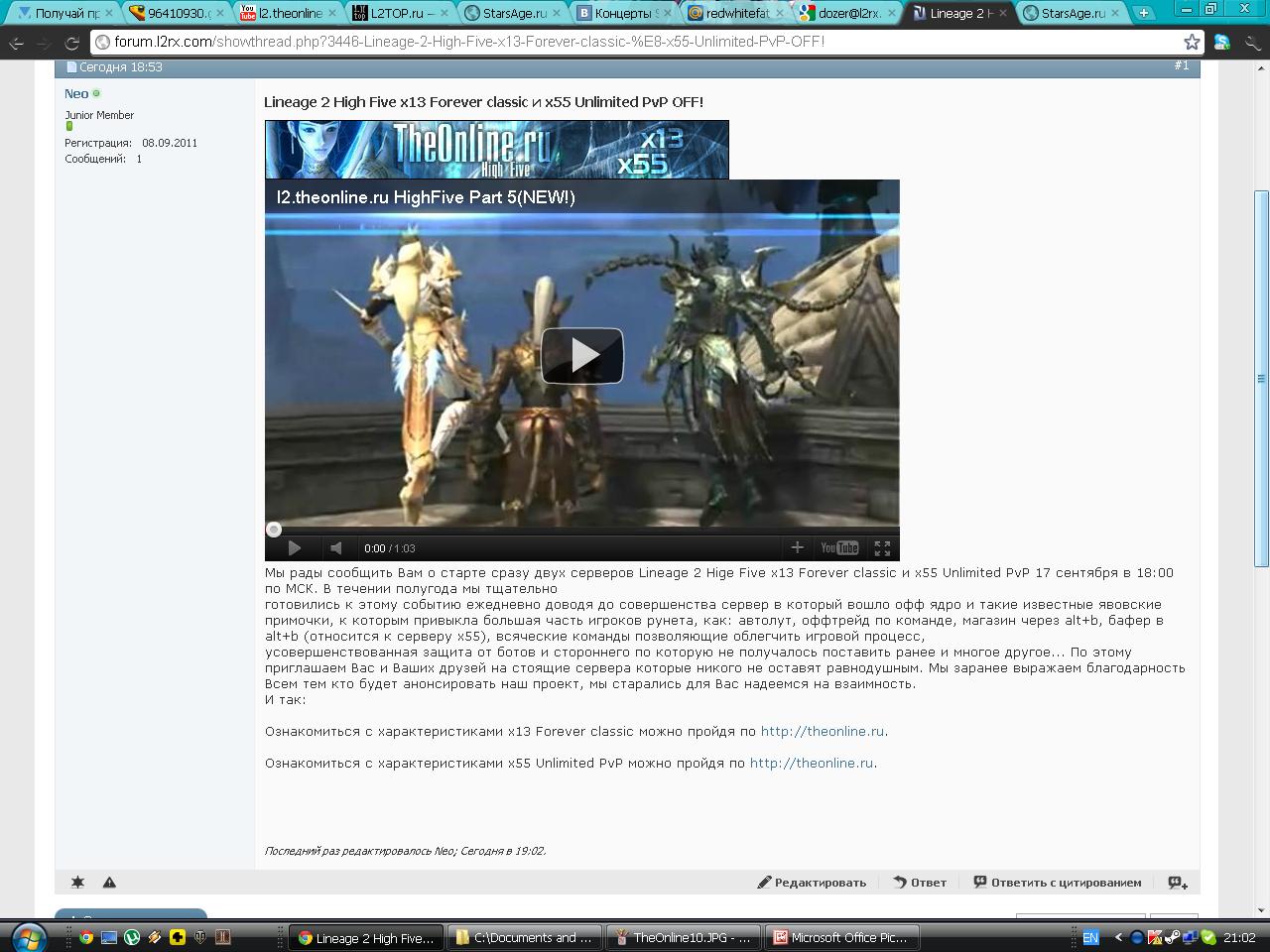This screenshot has height=952, width=1270.
Task: Open the first StarsAge.ru tab
Action: (510, 13)
